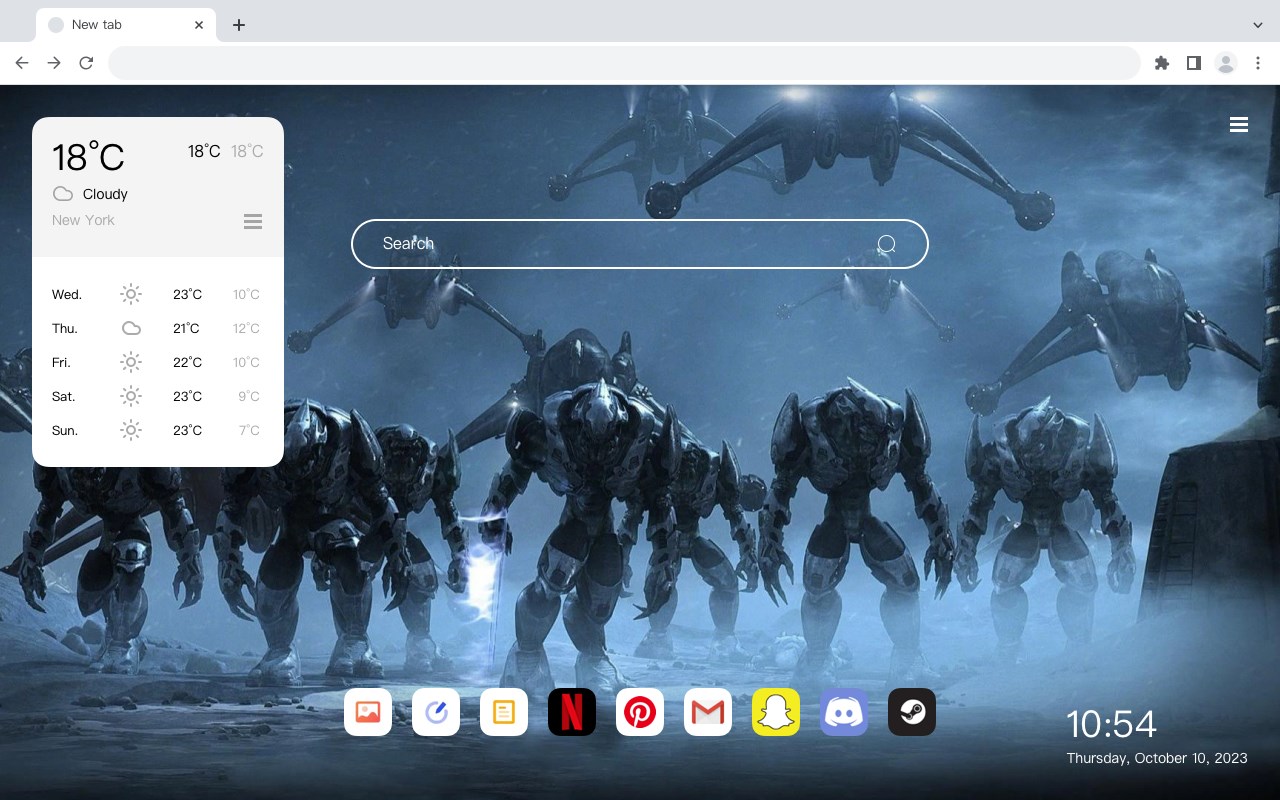
Task: Click Thursday's cloudy weather icon
Action: [131, 328]
